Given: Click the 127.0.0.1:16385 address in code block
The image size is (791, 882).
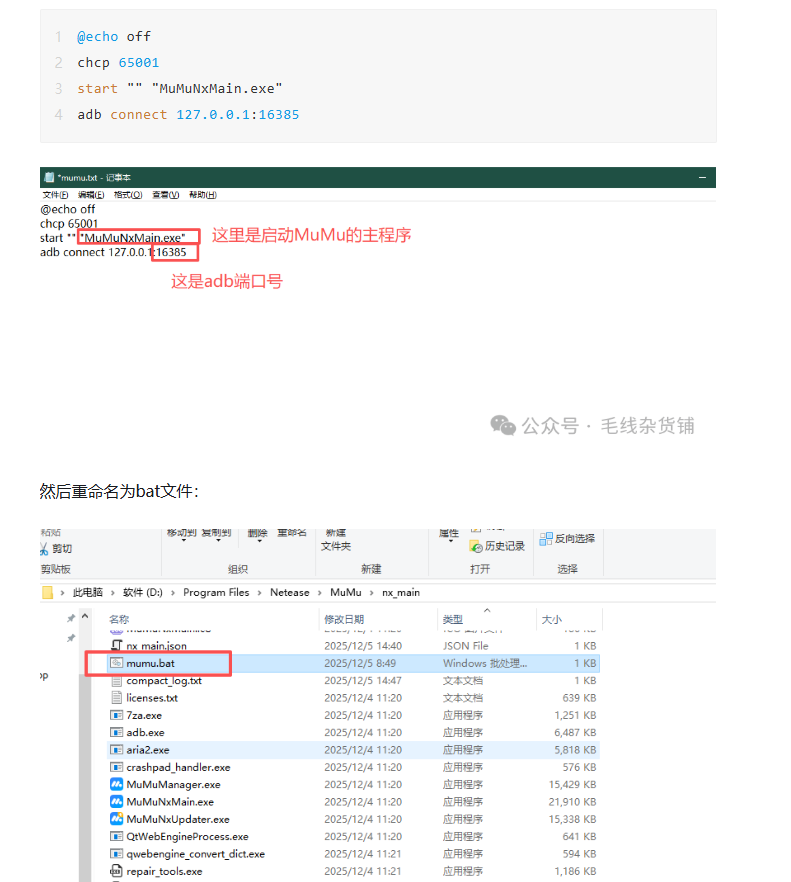Looking at the screenshot, I should click(x=237, y=115).
